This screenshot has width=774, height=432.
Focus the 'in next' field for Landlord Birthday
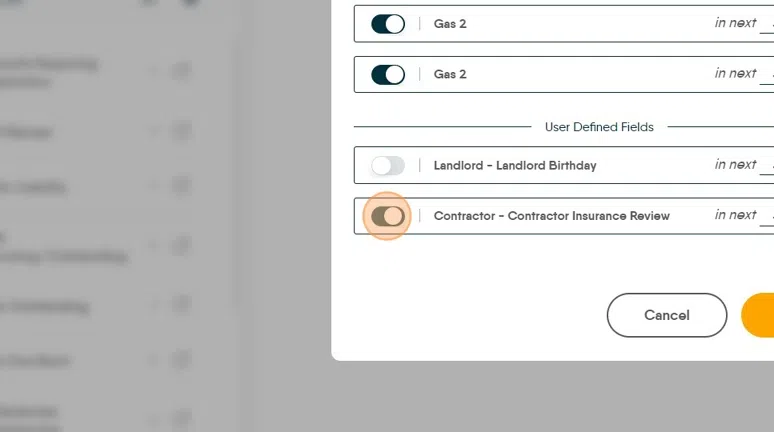pos(766,166)
